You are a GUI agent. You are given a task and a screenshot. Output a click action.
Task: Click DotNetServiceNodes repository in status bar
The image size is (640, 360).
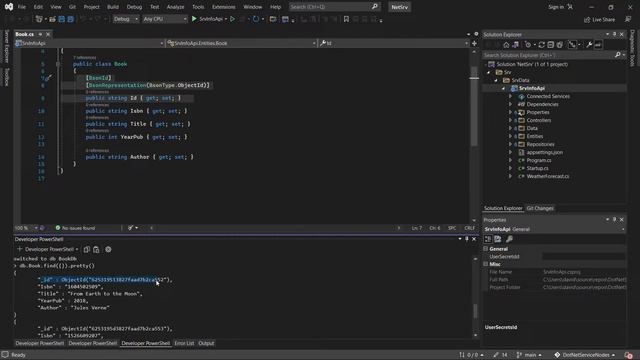point(584,355)
